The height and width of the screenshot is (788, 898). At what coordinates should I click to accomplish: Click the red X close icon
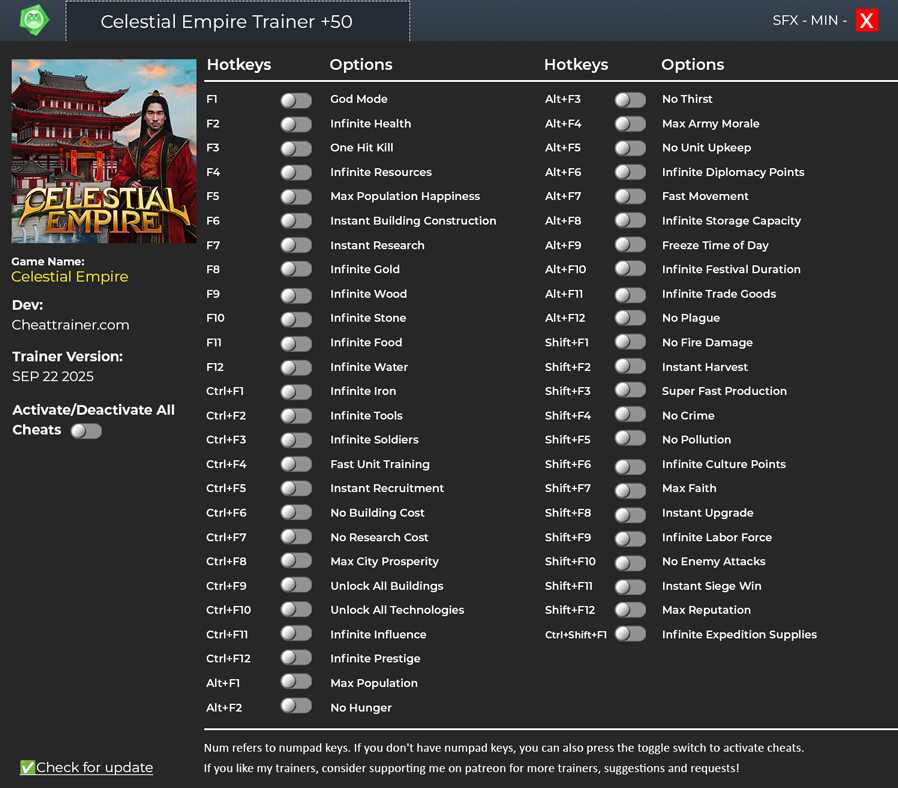click(x=866, y=20)
